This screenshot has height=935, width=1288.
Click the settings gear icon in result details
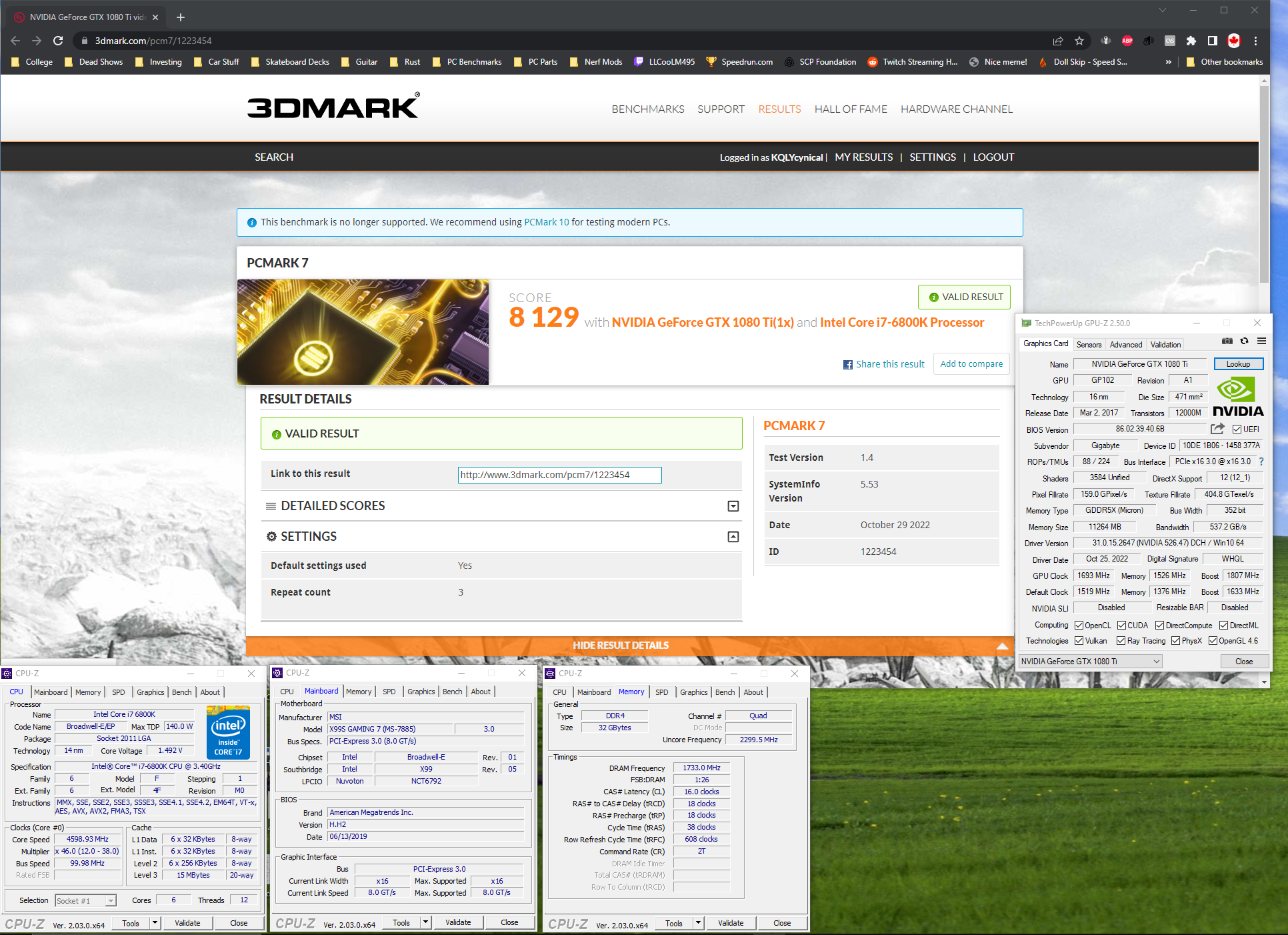tap(271, 536)
